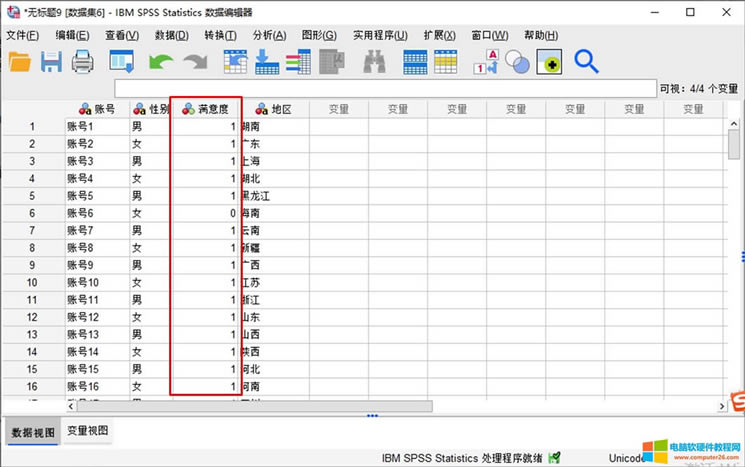Click the Open data document folder icon
Image resolution: width=745 pixels, height=467 pixels.
pyautogui.click(x=20, y=62)
